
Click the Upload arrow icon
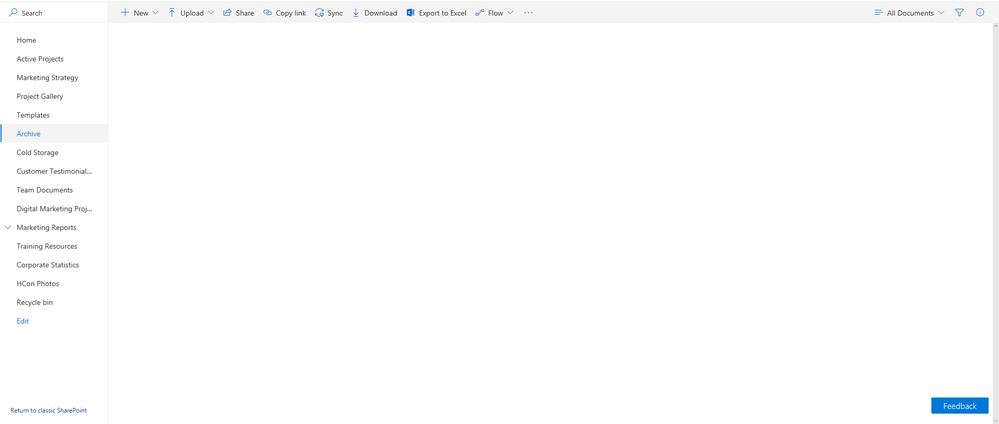pos(172,13)
